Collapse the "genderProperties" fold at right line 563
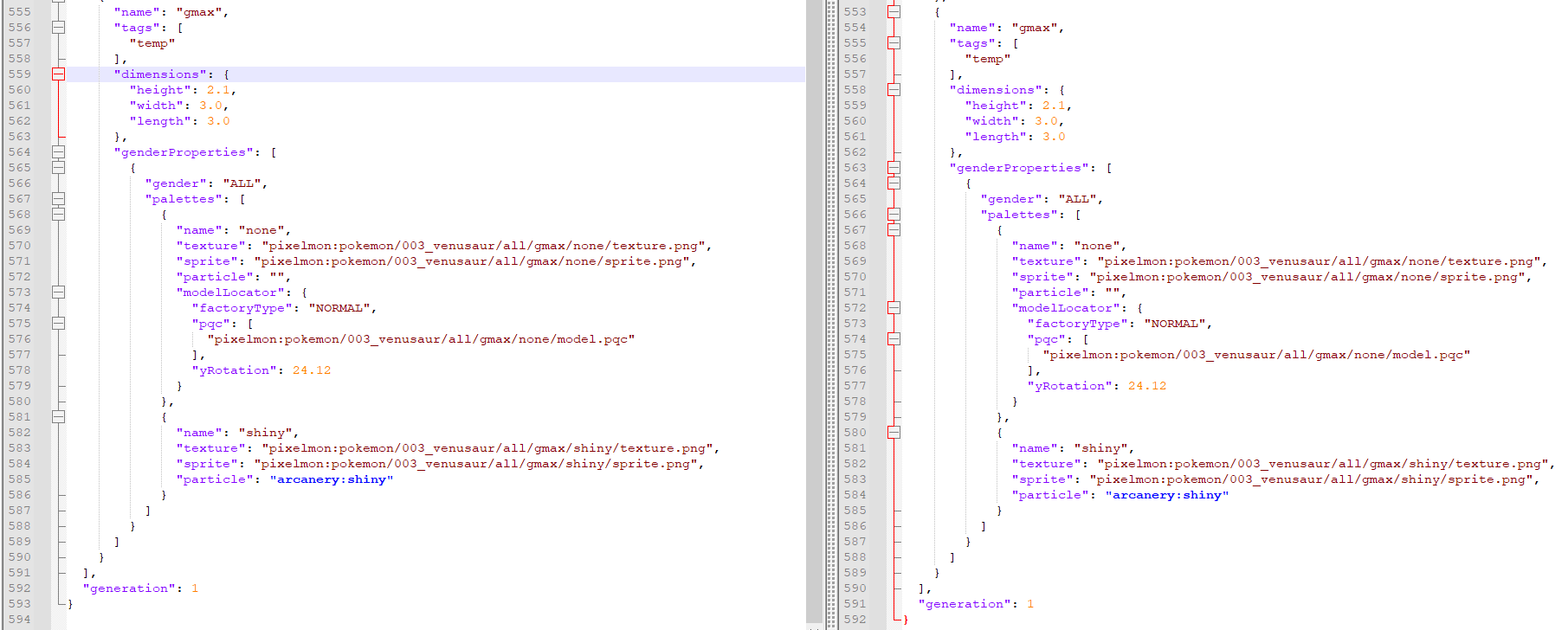This screenshot has width=1568, height=630. click(894, 168)
